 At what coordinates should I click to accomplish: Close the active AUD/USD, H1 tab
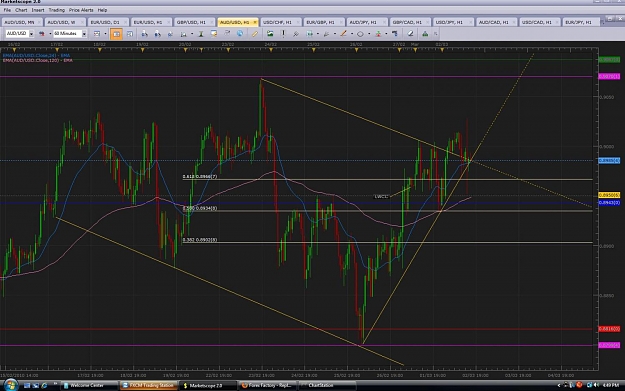pos(255,22)
